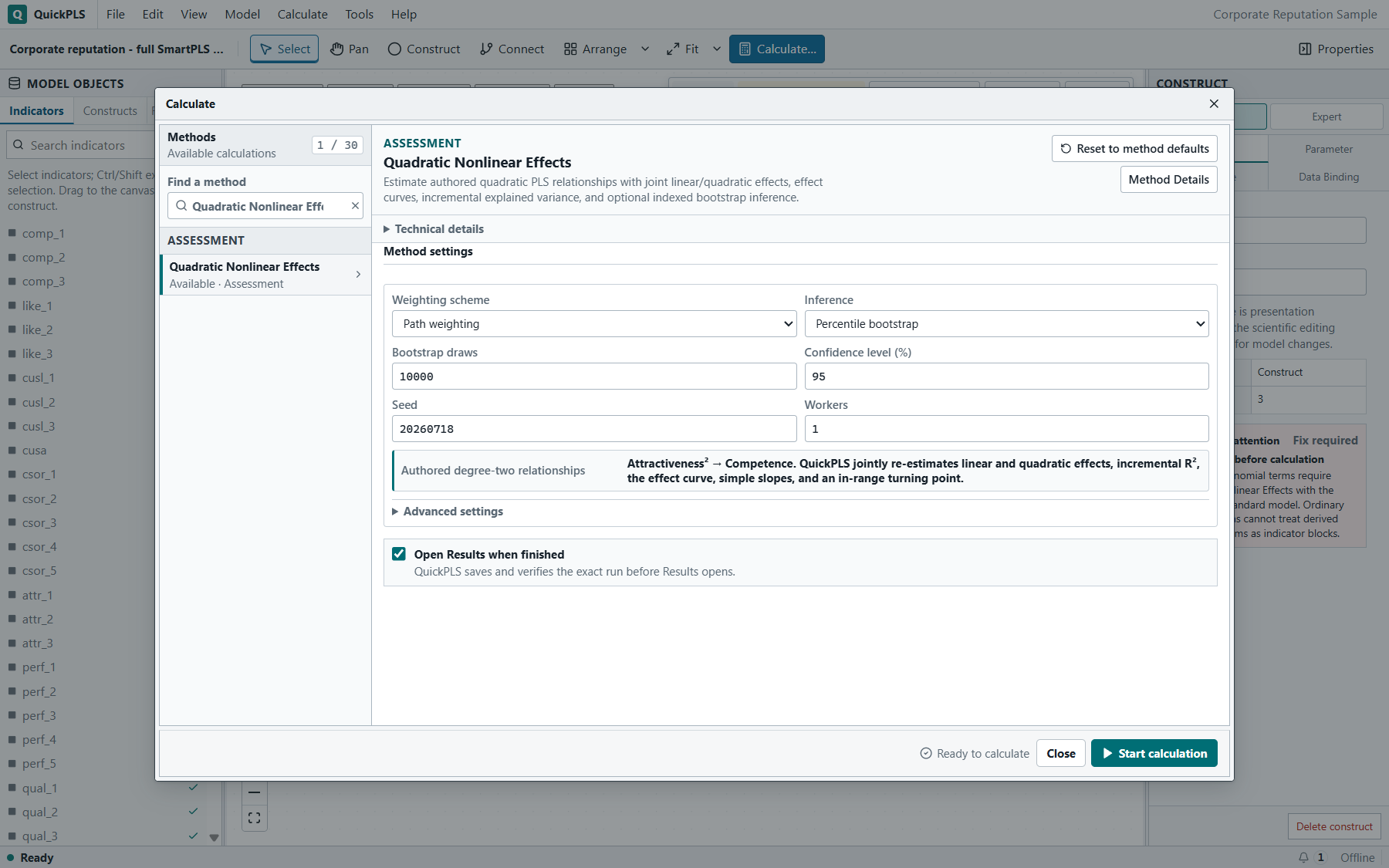Activate the Select tool
The height and width of the screenshot is (868, 1389).
click(284, 49)
